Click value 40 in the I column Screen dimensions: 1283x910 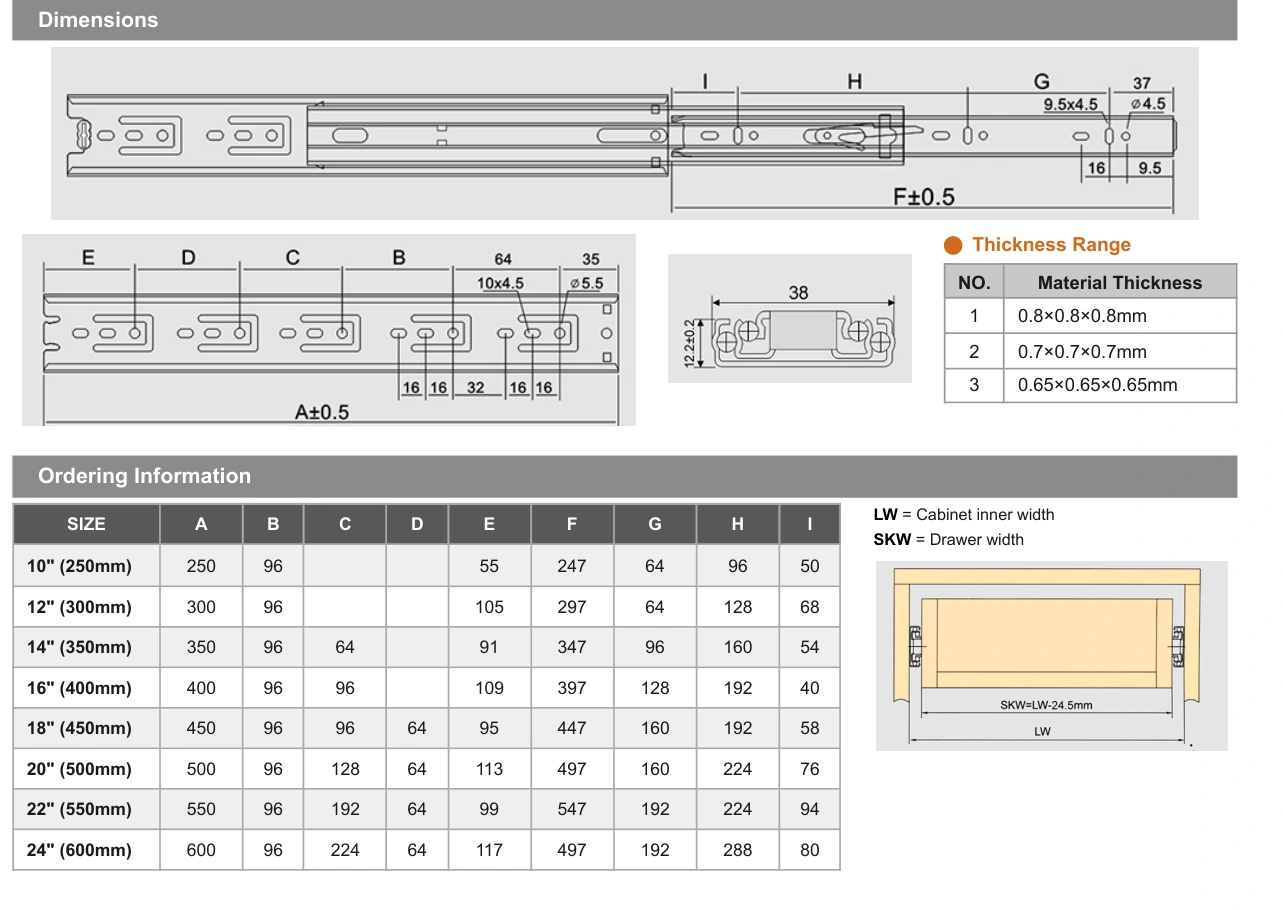pos(810,688)
